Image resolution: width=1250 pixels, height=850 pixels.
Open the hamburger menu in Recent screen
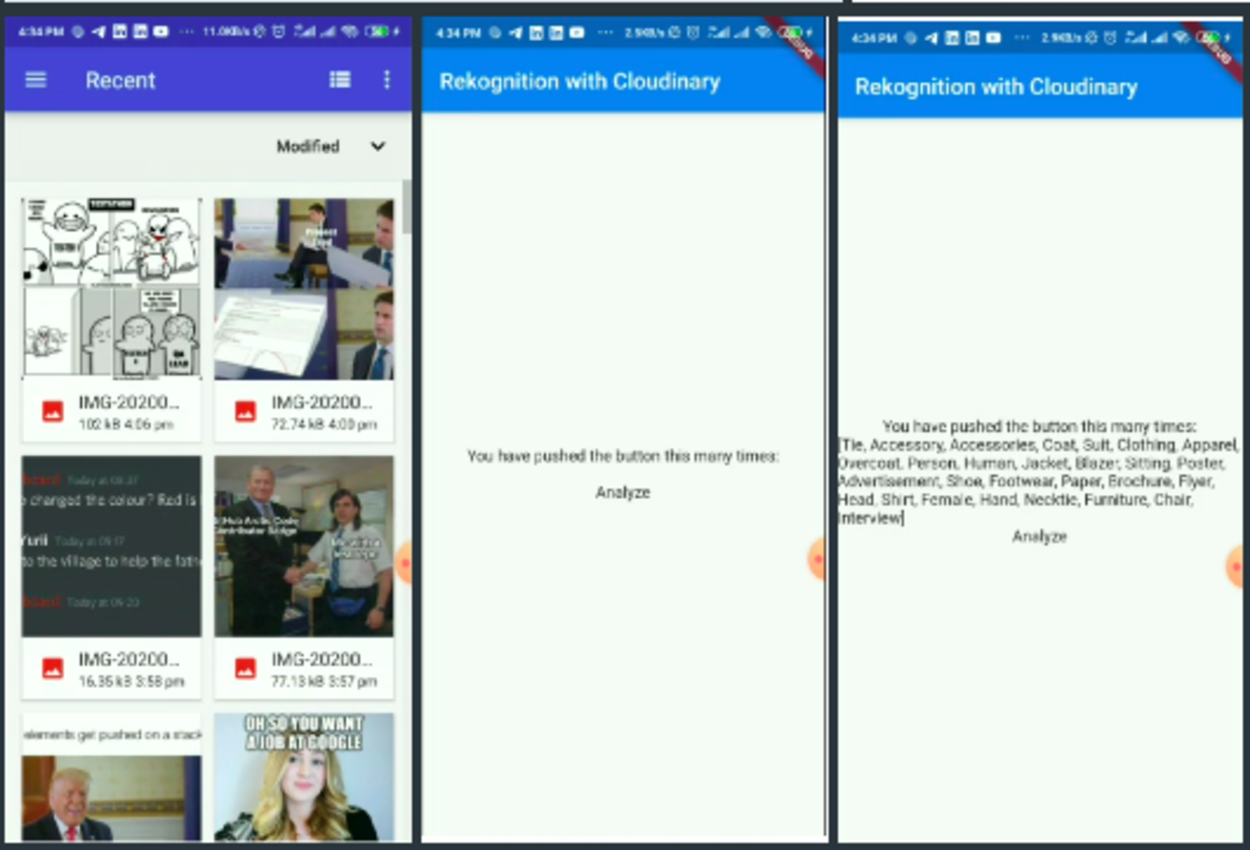[x=36, y=80]
